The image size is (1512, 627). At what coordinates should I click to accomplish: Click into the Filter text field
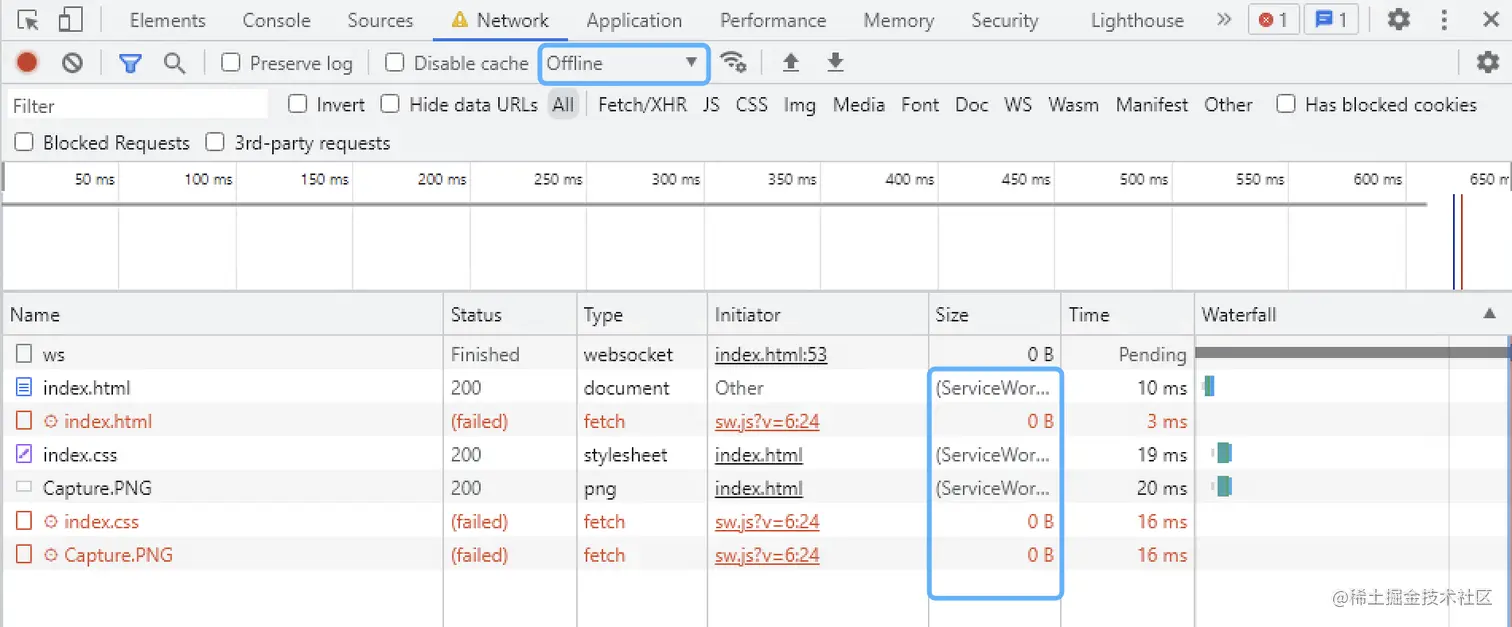(x=138, y=105)
